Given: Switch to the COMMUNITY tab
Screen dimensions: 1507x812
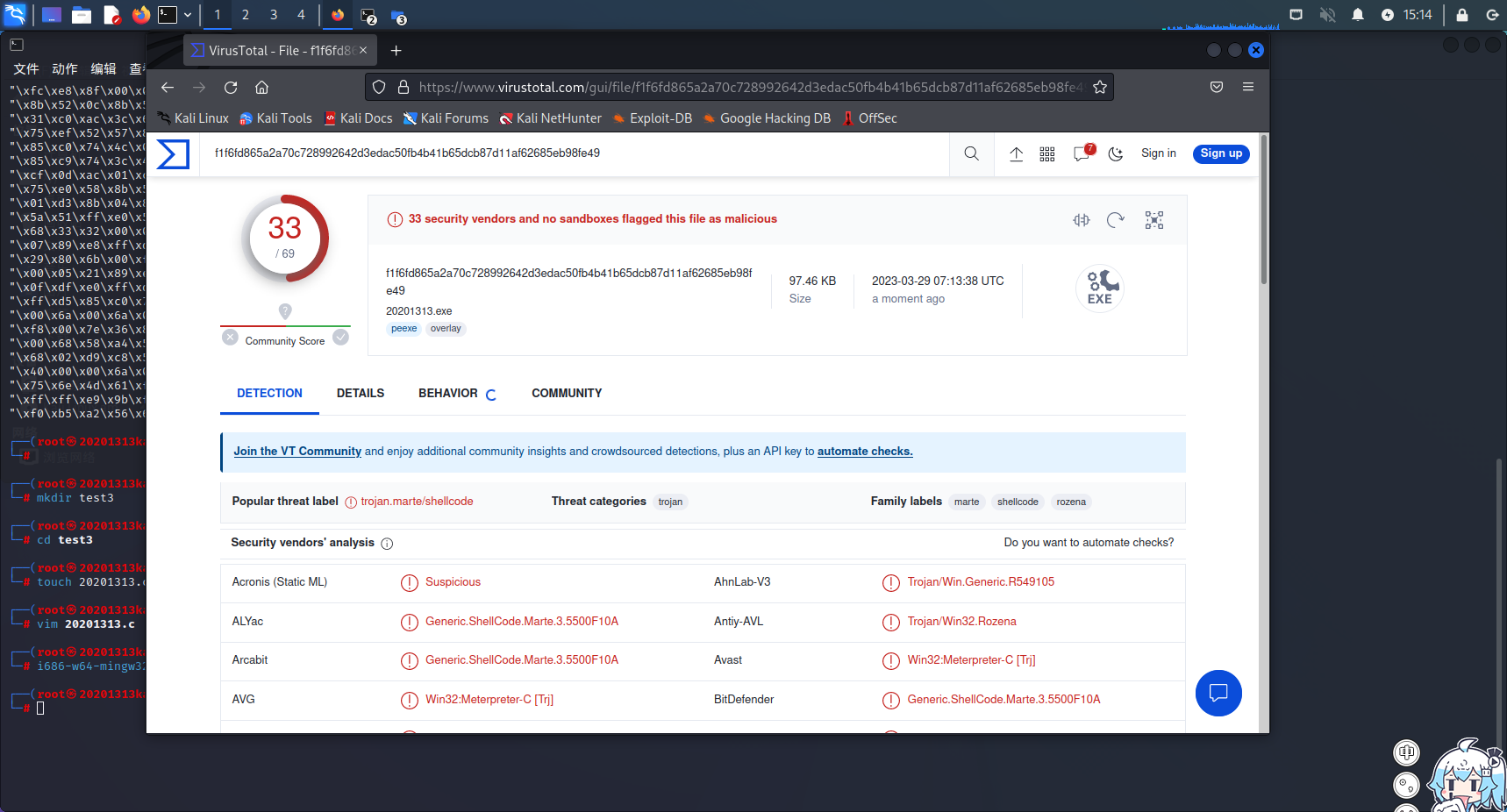Looking at the screenshot, I should tap(567, 394).
